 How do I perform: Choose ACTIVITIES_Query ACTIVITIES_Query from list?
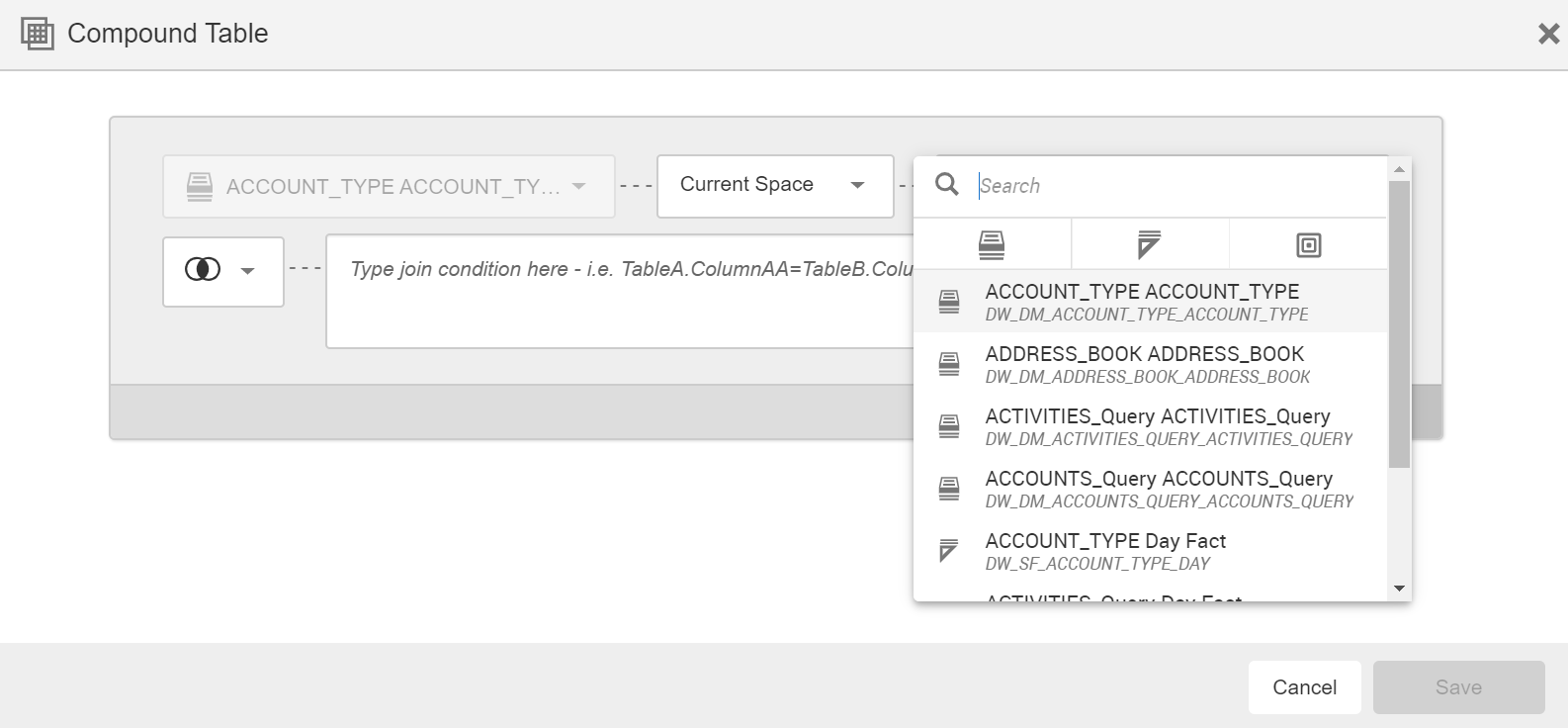coord(1157,426)
